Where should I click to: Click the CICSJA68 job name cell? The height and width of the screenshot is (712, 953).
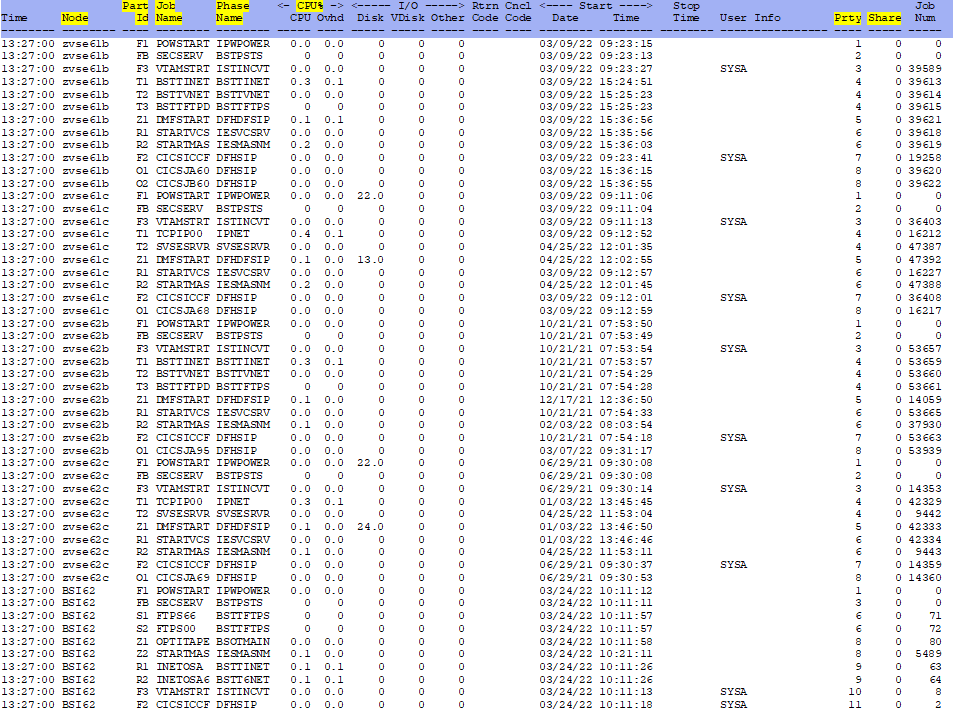[181, 310]
